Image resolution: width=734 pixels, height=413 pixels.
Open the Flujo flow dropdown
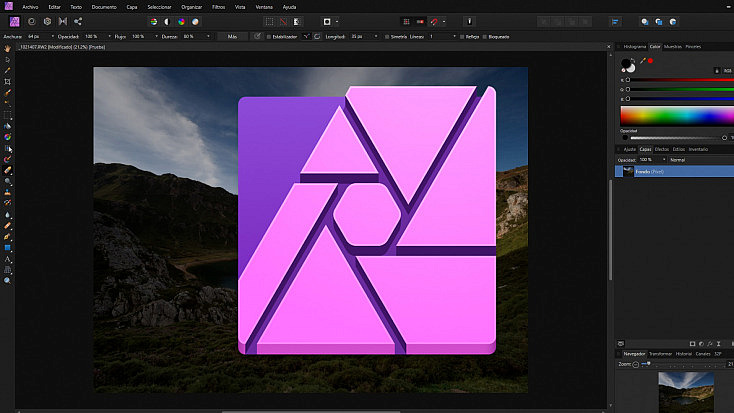tap(156, 37)
